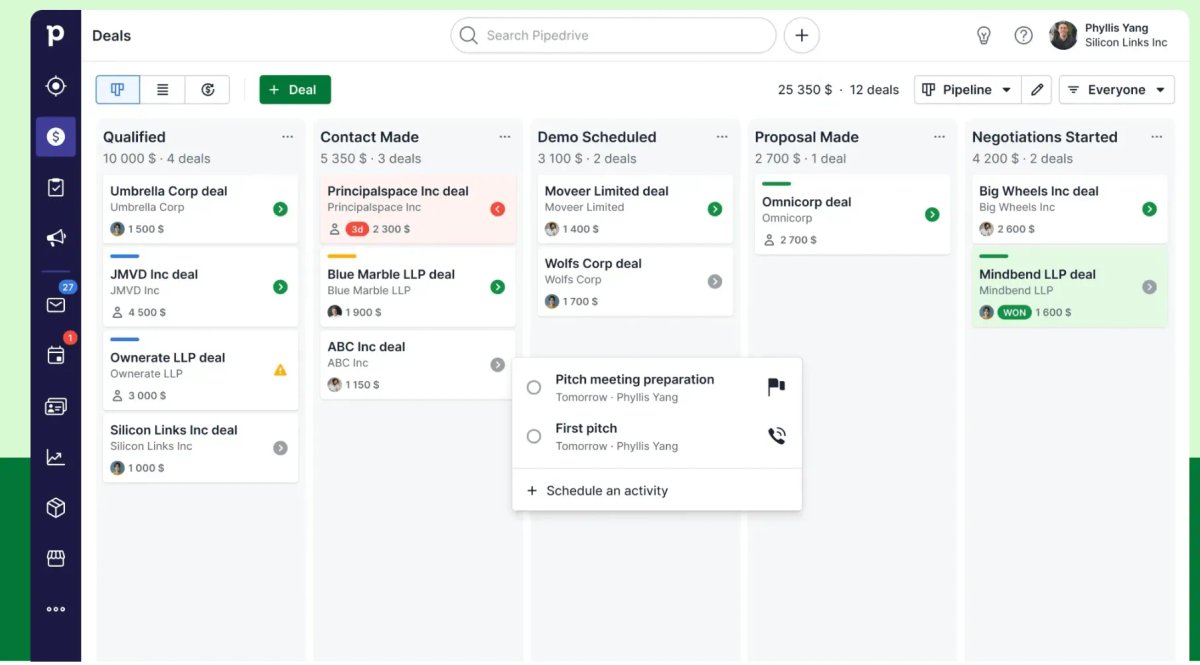
Task: Click Wolfs Corp deal gray arrow
Action: click(x=715, y=282)
